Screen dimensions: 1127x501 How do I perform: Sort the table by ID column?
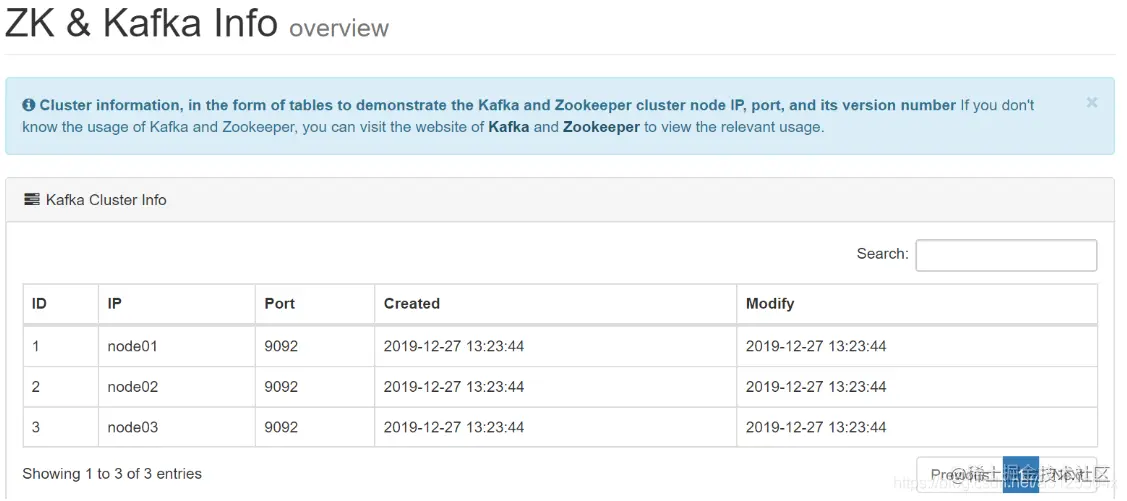click(40, 303)
